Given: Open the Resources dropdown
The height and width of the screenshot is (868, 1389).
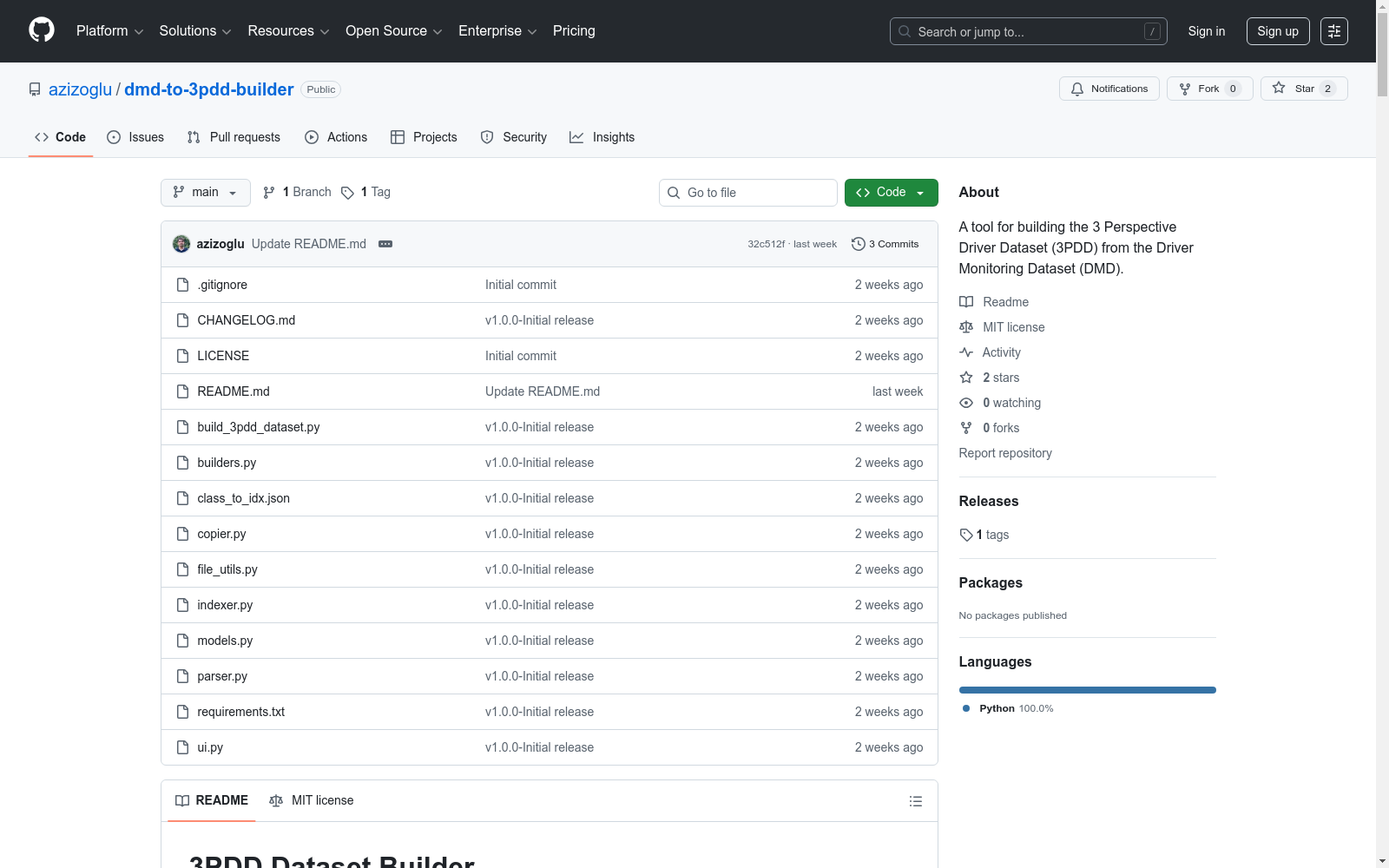Looking at the screenshot, I should pyautogui.click(x=288, y=31).
